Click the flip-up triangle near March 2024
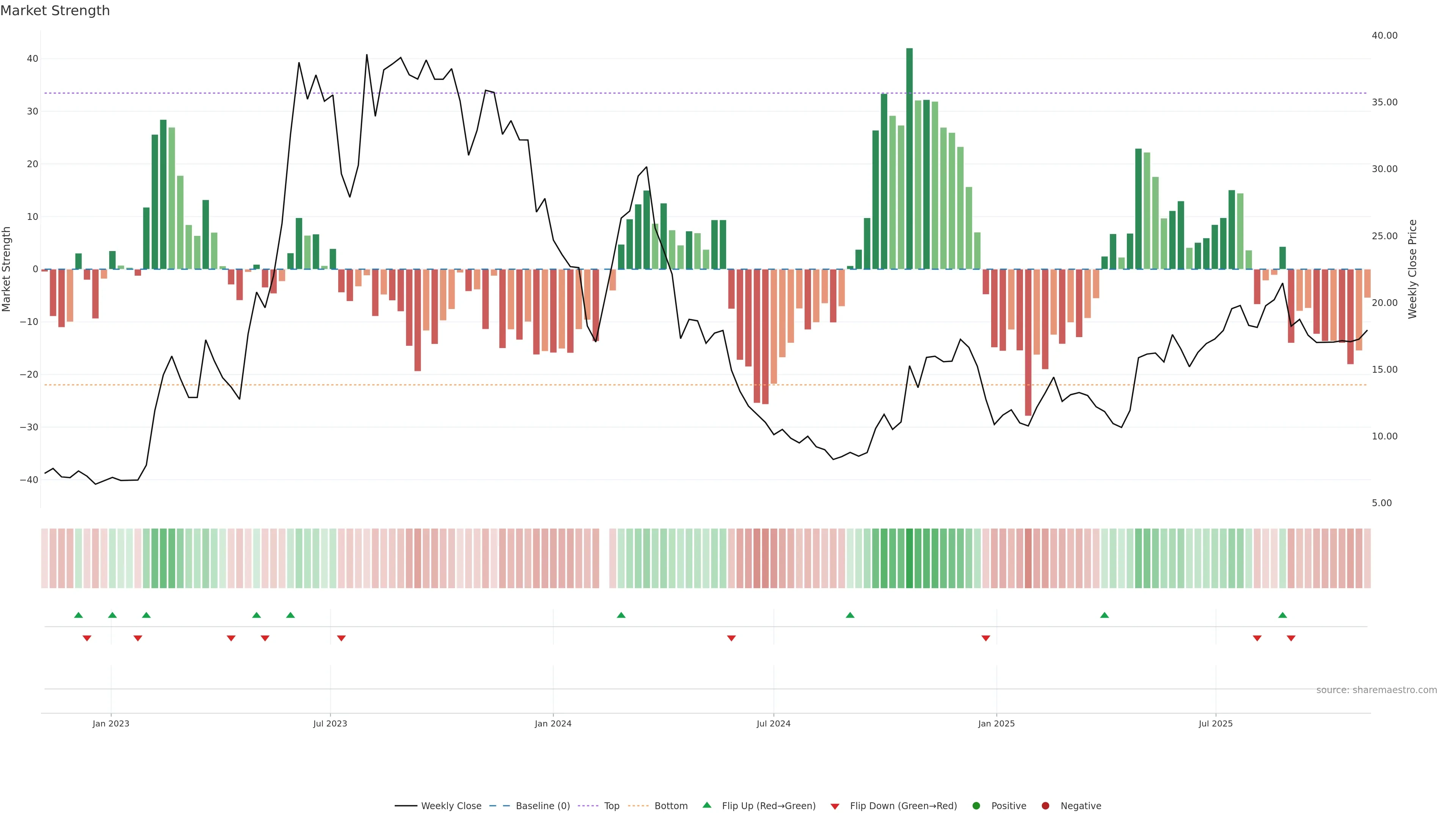This screenshot has height=819, width=1456. 621,615
